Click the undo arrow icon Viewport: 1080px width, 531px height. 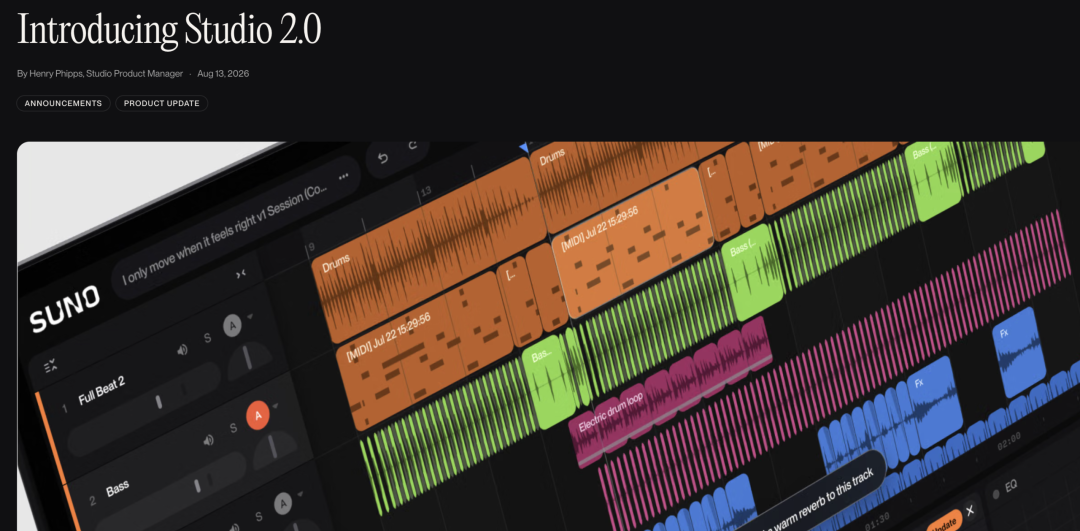pos(383,158)
